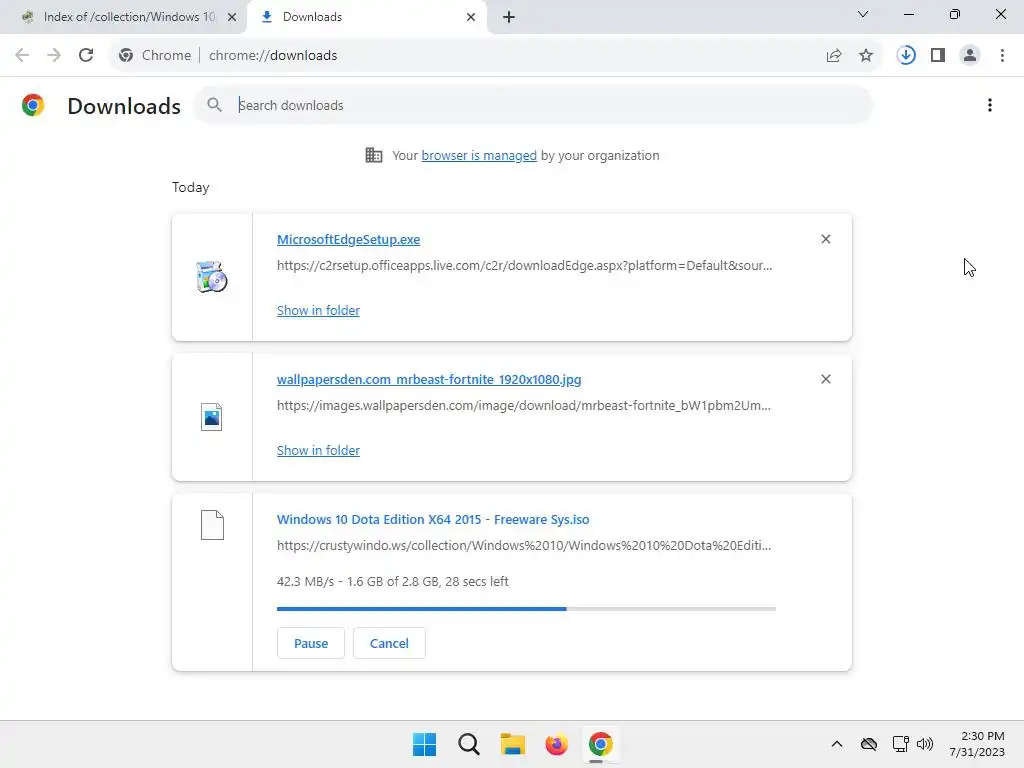This screenshot has width=1024, height=768.
Task: Click the Chrome logo beside Downloads title
Action: (x=33, y=105)
